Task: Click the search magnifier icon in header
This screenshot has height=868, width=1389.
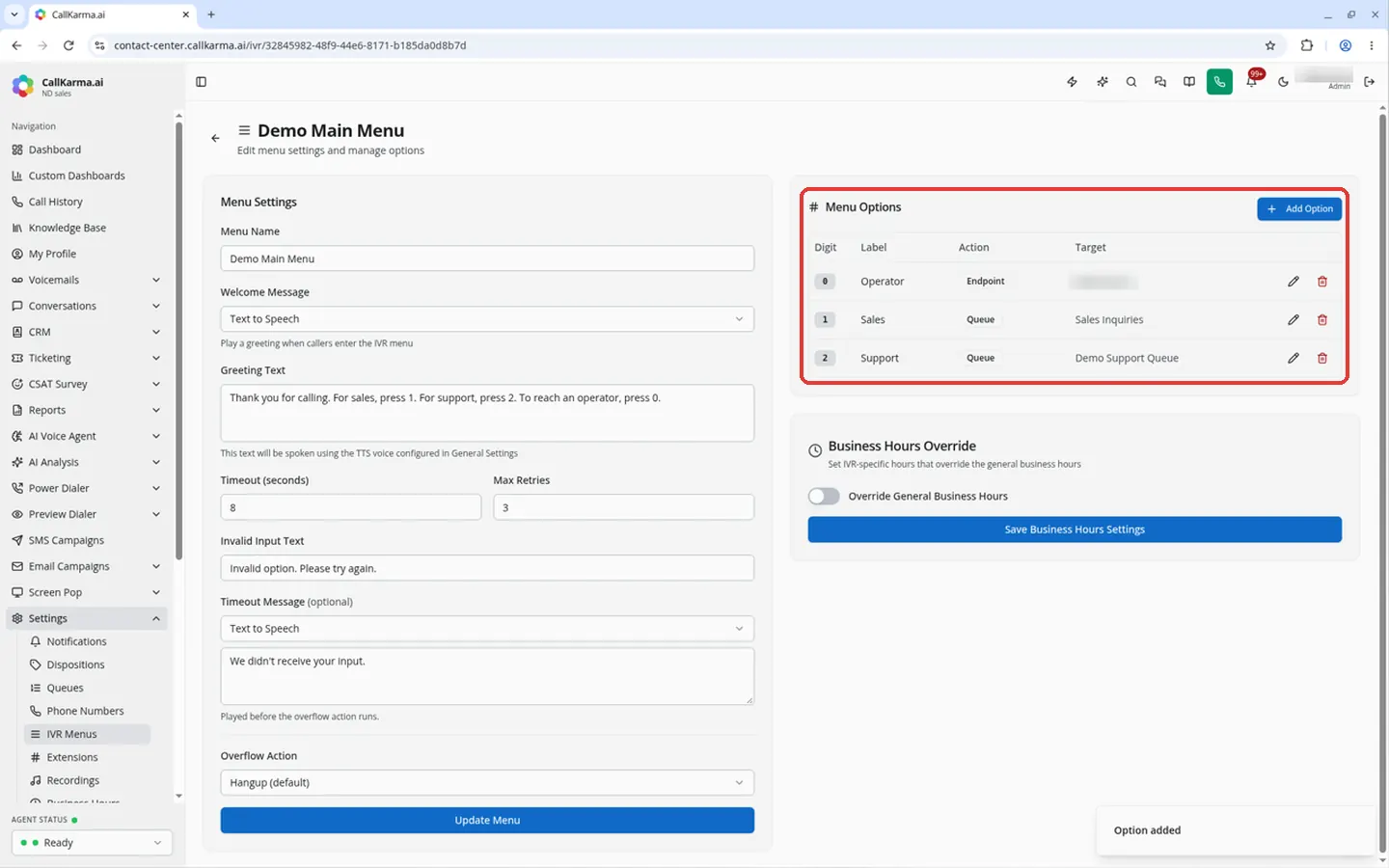Action: [x=1131, y=82]
